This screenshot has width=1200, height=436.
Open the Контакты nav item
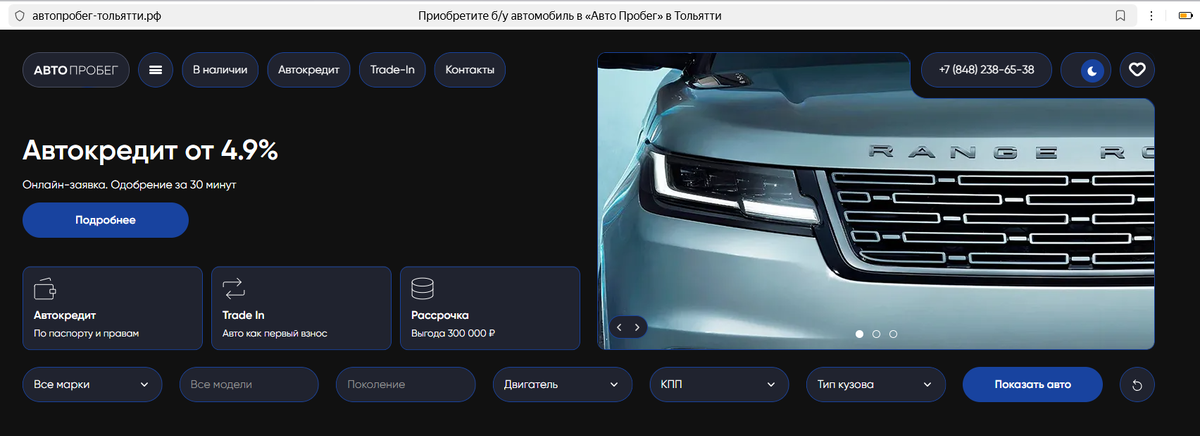(x=470, y=70)
